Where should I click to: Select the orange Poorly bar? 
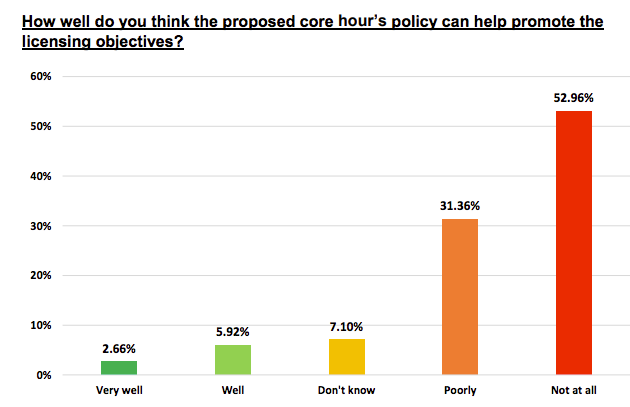pyautogui.click(x=460, y=297)
